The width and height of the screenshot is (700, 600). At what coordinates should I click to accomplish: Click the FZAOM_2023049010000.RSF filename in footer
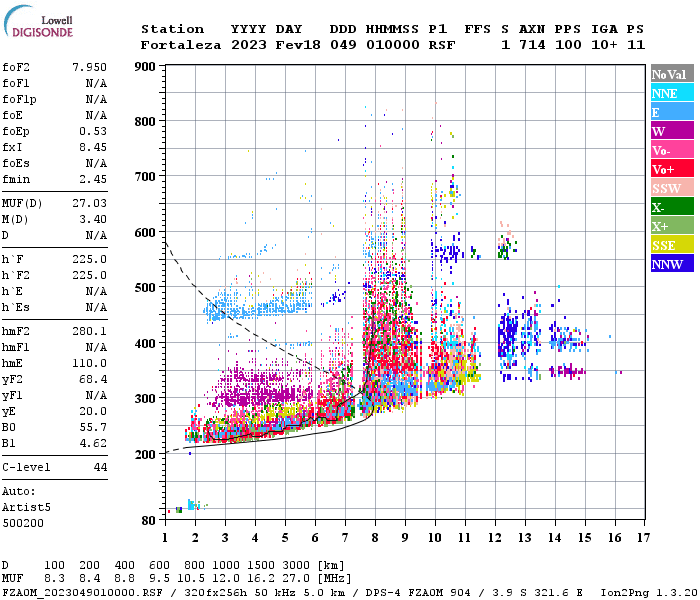(82, 593)
